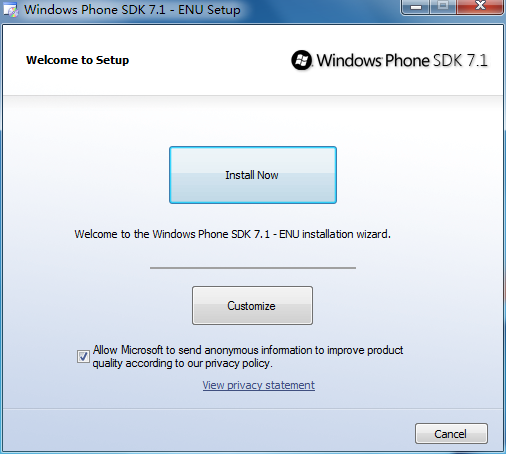
Task: Click the horizontal divider above Customize
Action: [253, 267]
